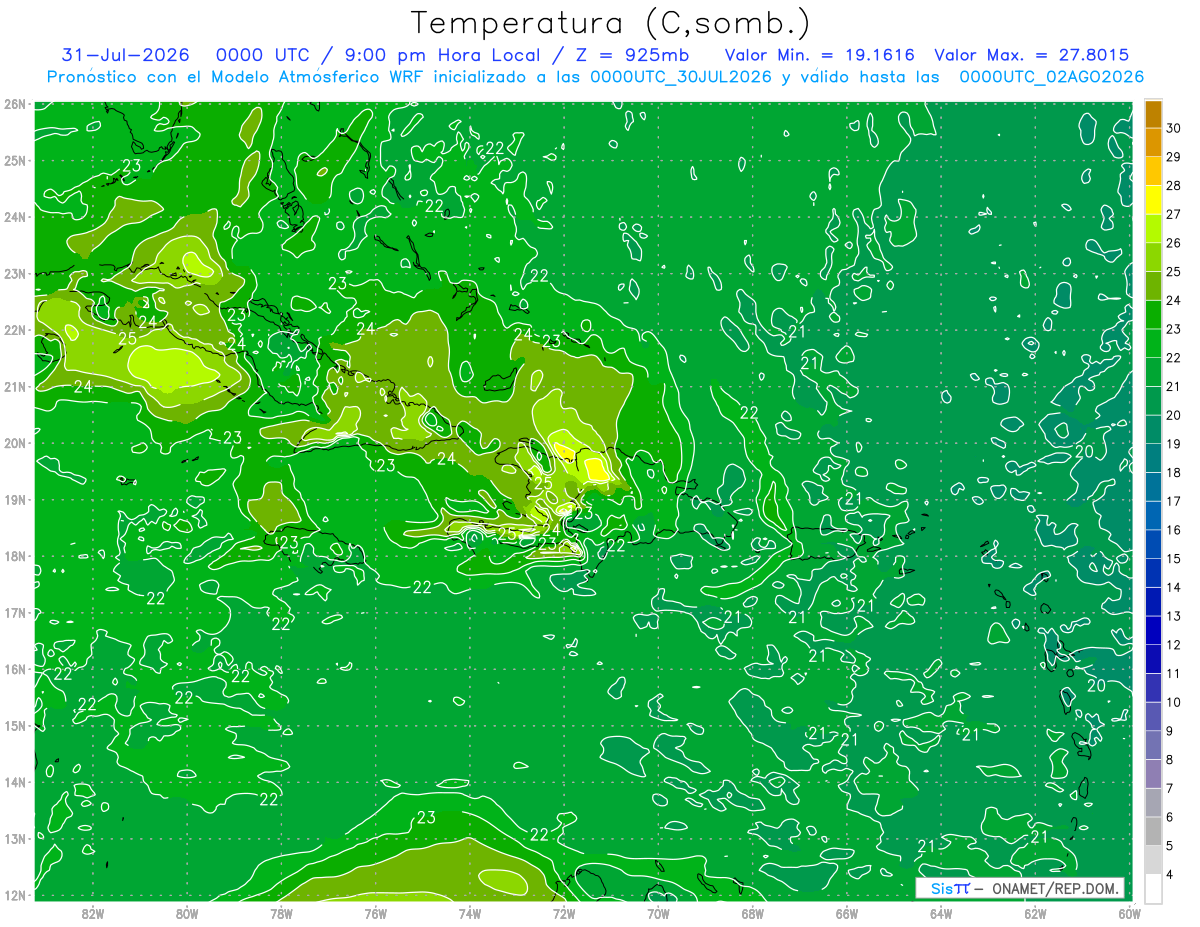Image resolution: width=1200 pixels, height=927 pixels.
Task: Click the legend label "19"
Action: [x=1174, y=444]
